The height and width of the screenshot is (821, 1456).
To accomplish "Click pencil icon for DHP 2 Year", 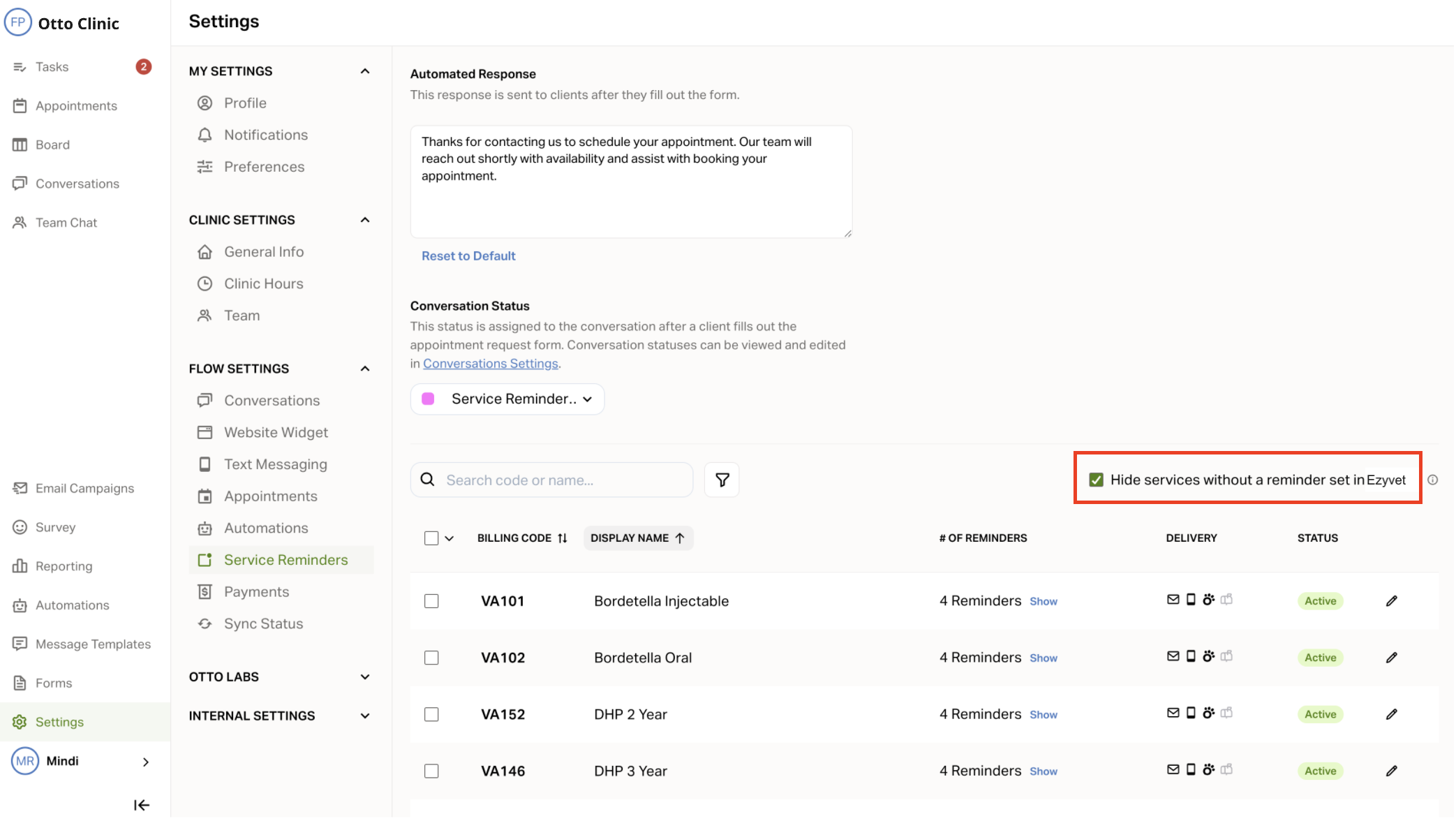I will [1391, 714].
